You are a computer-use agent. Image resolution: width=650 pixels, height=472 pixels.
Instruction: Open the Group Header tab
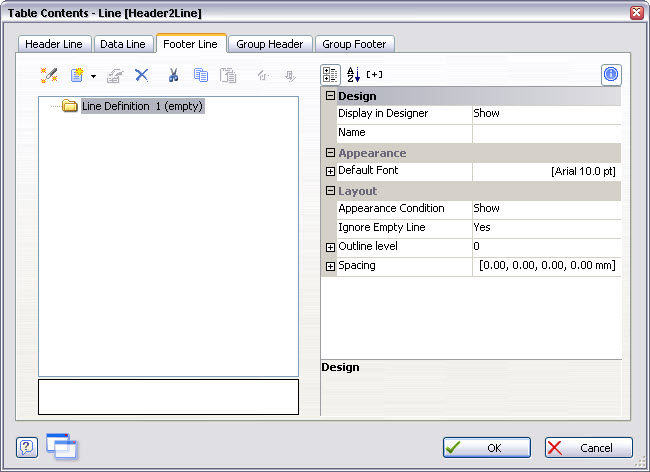tap(270, 44)
